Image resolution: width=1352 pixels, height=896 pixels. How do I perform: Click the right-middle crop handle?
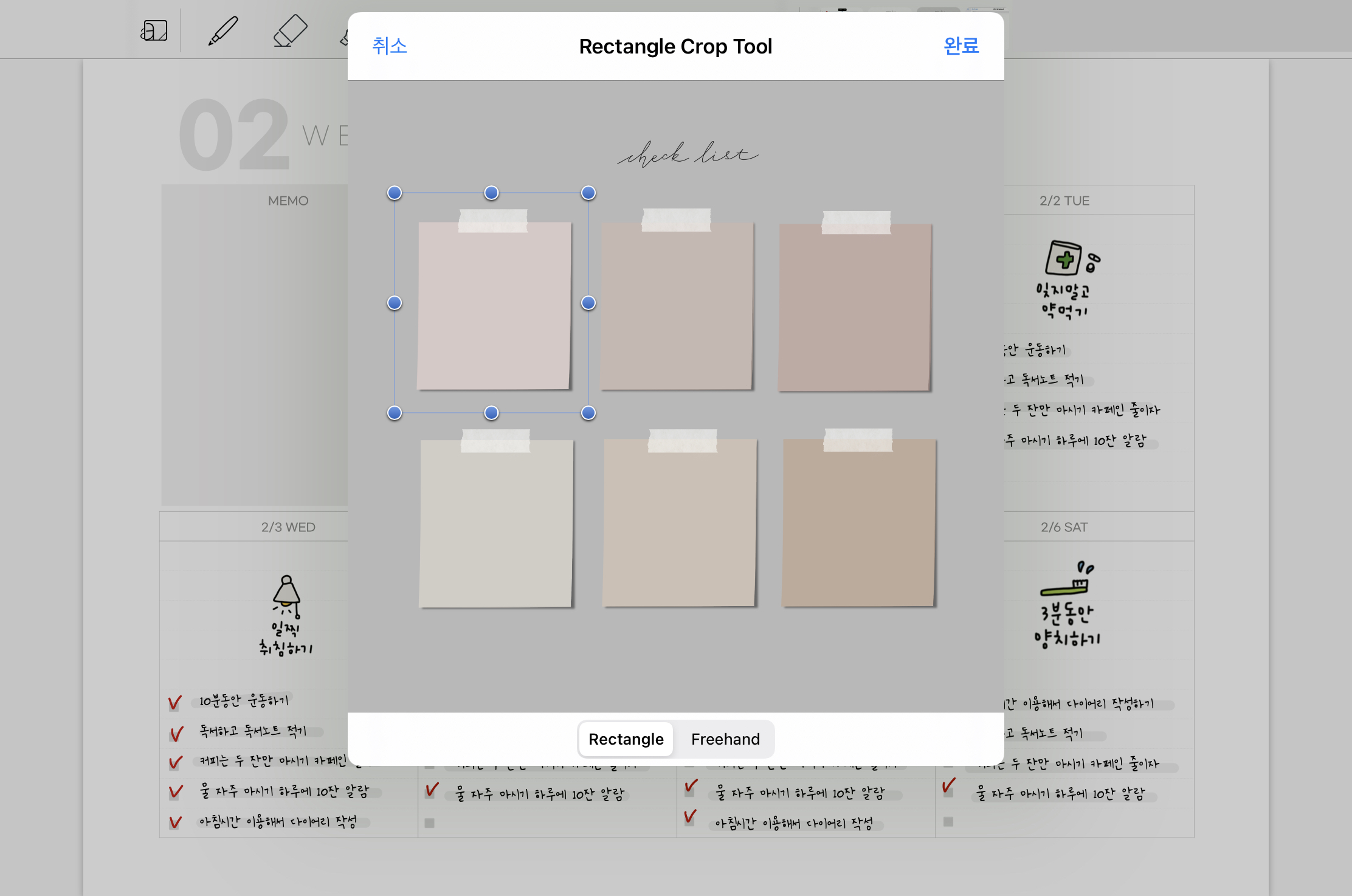click(588, 303)
